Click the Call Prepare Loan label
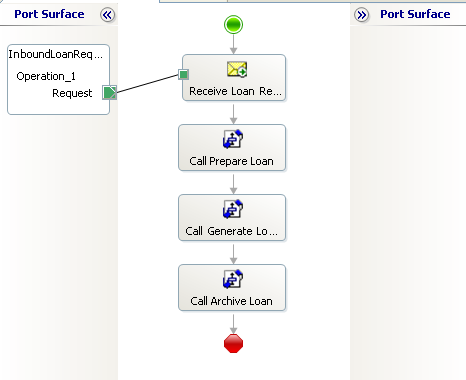Viewport: 466px width, 380px height. pos(231,161)
